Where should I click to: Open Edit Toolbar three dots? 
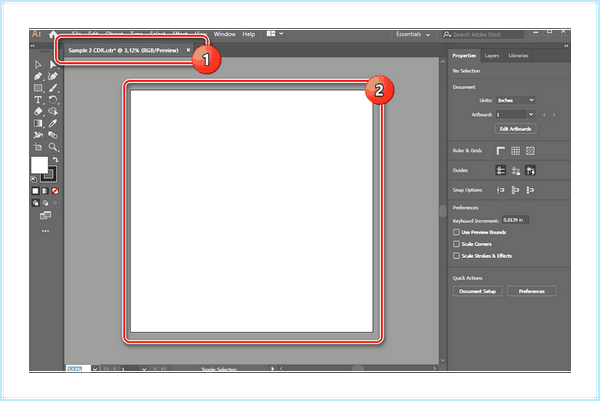[45, 231]
